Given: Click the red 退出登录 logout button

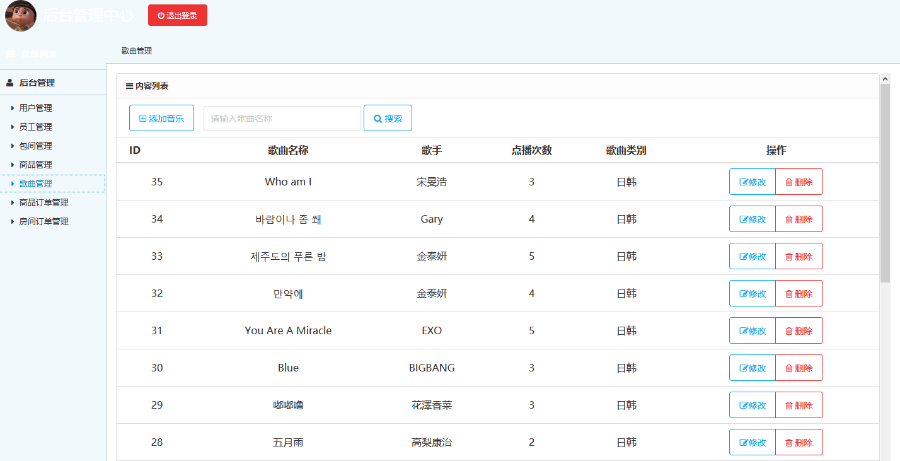Looking at the screenshot, I should [x=177, y=16].
